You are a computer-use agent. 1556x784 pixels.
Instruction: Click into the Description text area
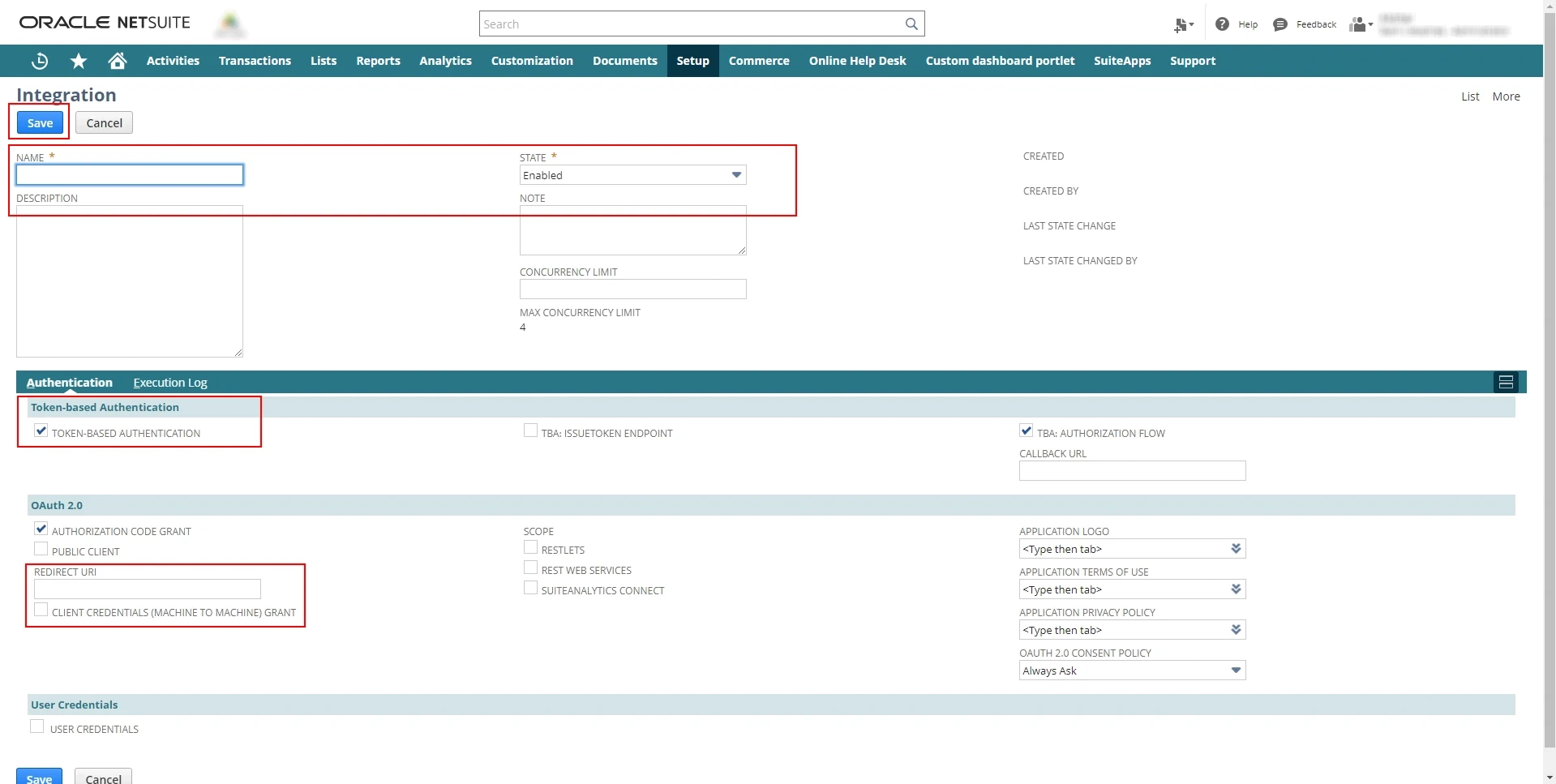(130, 281)
